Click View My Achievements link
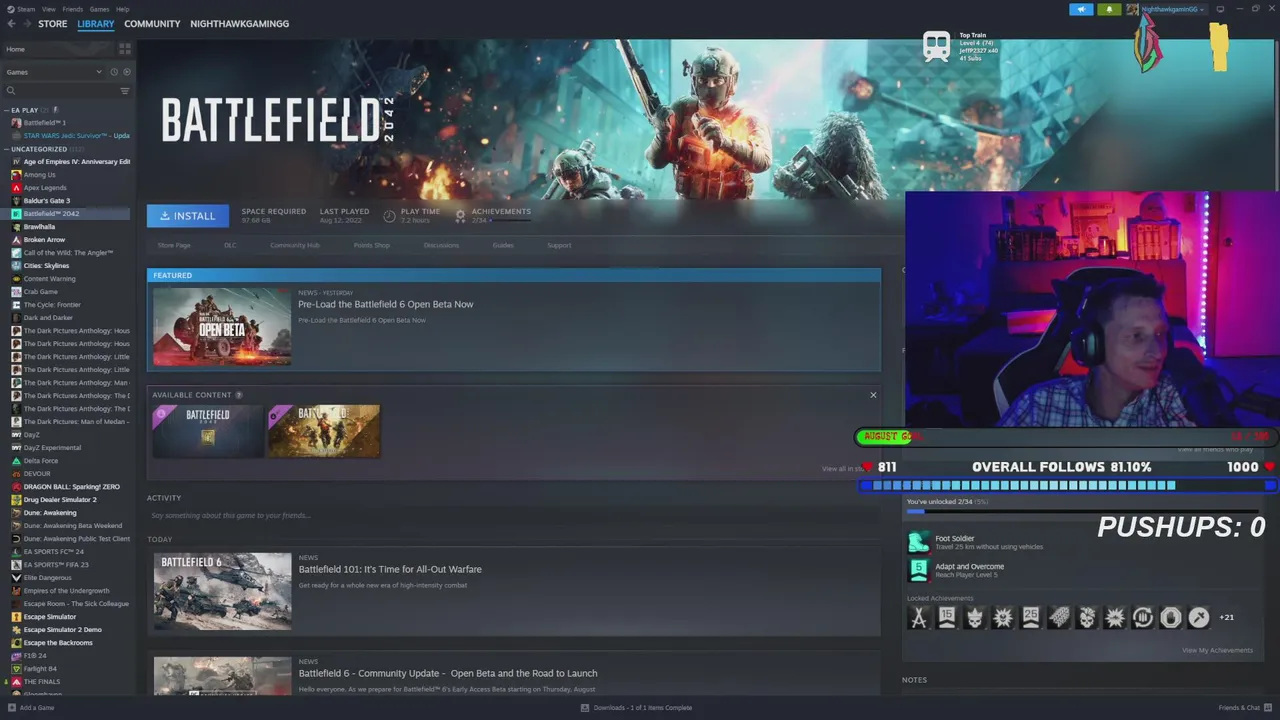The width and height of the screenshot is (1280, 720). coord(1217,650)
